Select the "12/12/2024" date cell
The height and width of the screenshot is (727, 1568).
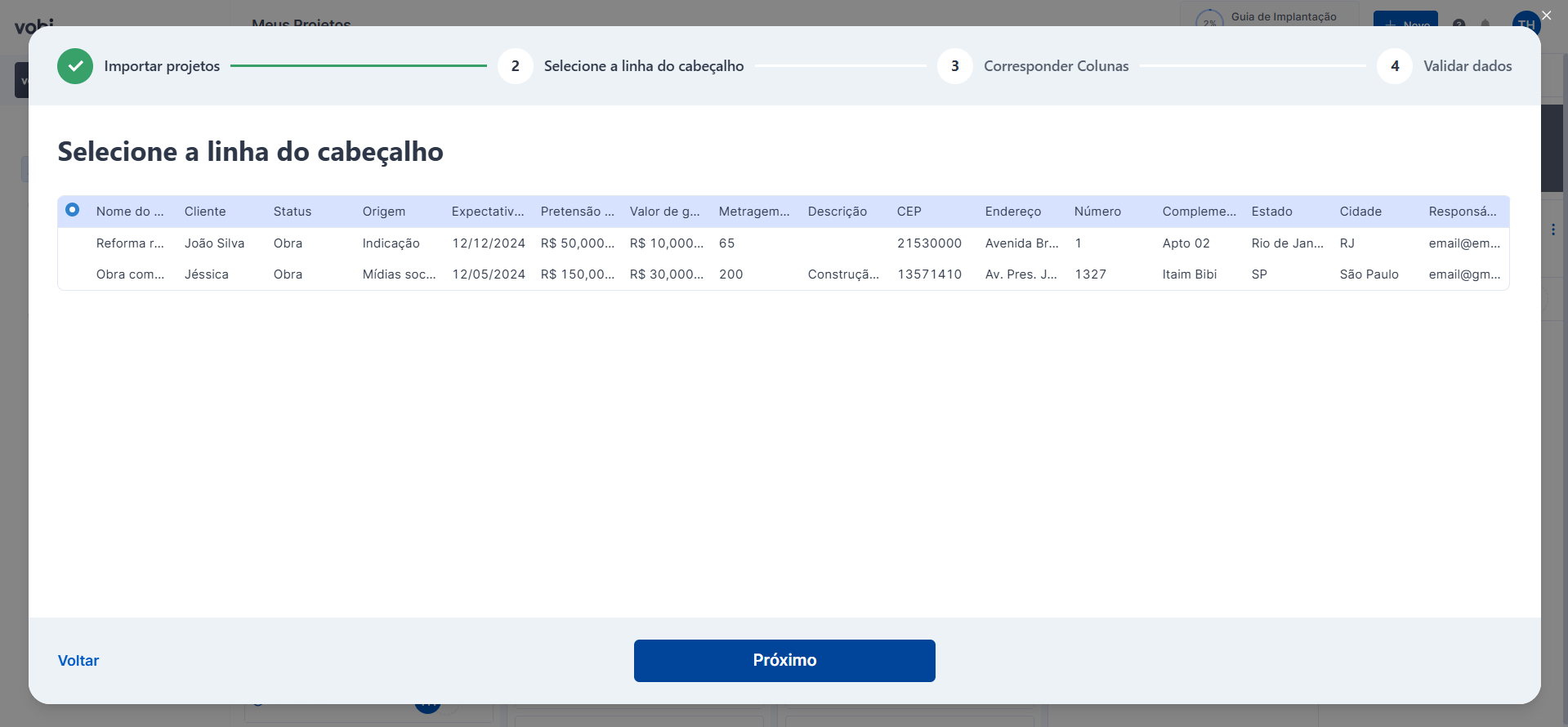coord(489,243)
